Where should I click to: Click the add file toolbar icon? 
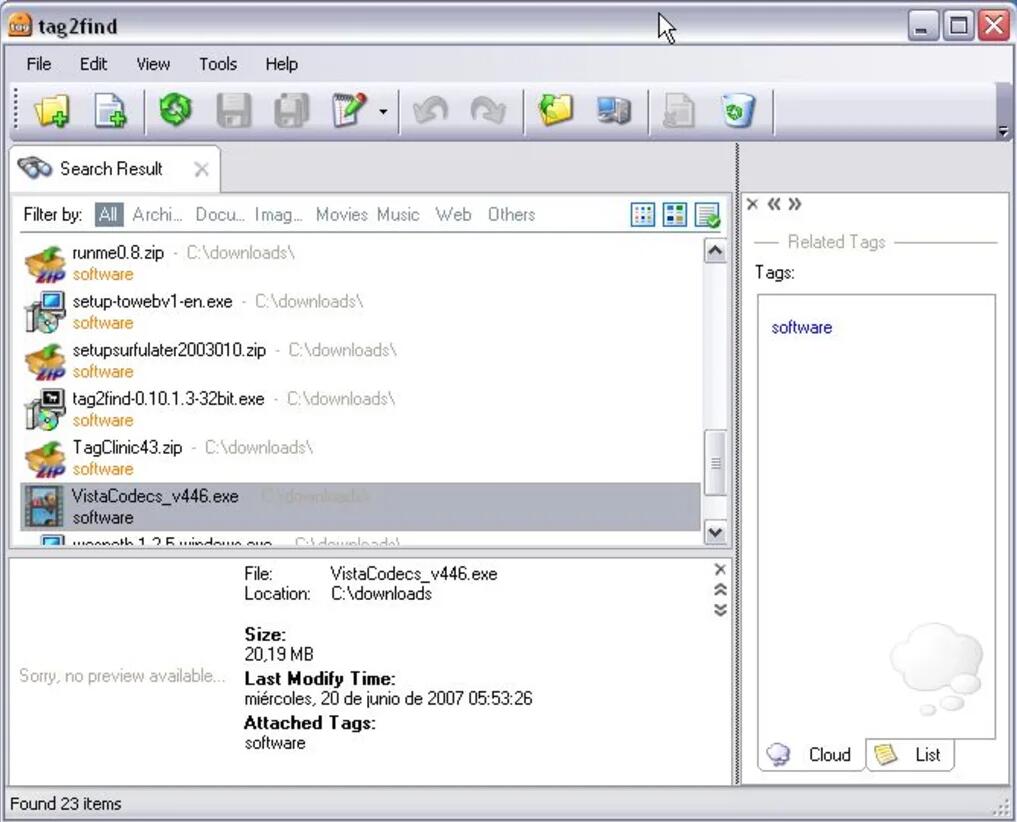(x=110, y=110)
